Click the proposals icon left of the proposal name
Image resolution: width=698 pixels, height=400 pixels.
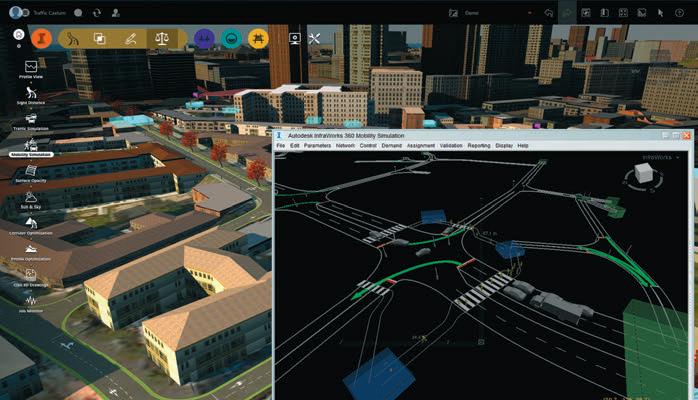tap(453, 13)
